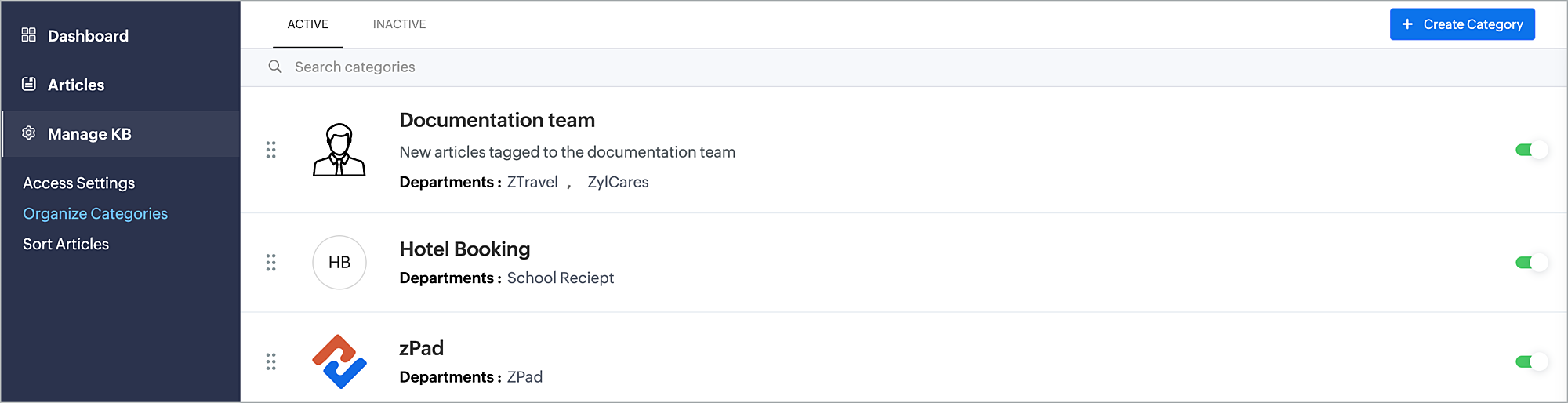The width and height of the screenshot is (1568, 403).
Task: Select Organize Categories in sidebar
Action: (x=95, y=213)
